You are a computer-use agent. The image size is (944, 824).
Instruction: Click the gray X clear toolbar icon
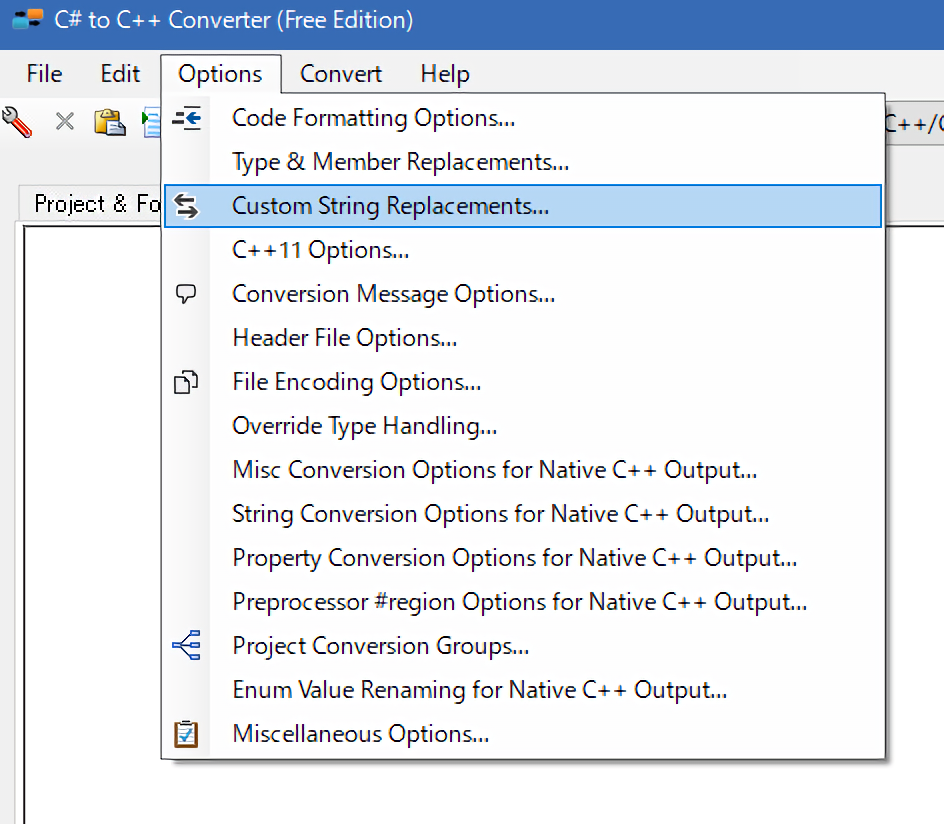point(65,122)
